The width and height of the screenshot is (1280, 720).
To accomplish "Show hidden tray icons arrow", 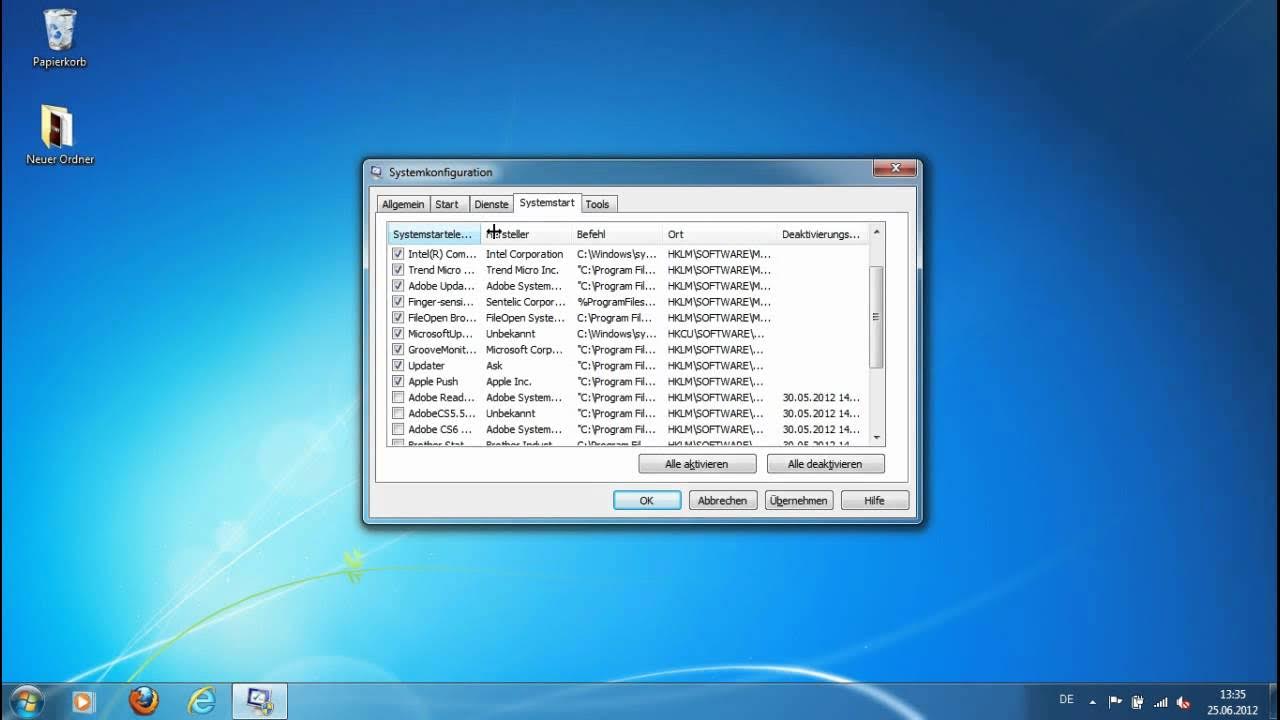I will tap(1092, 701).
